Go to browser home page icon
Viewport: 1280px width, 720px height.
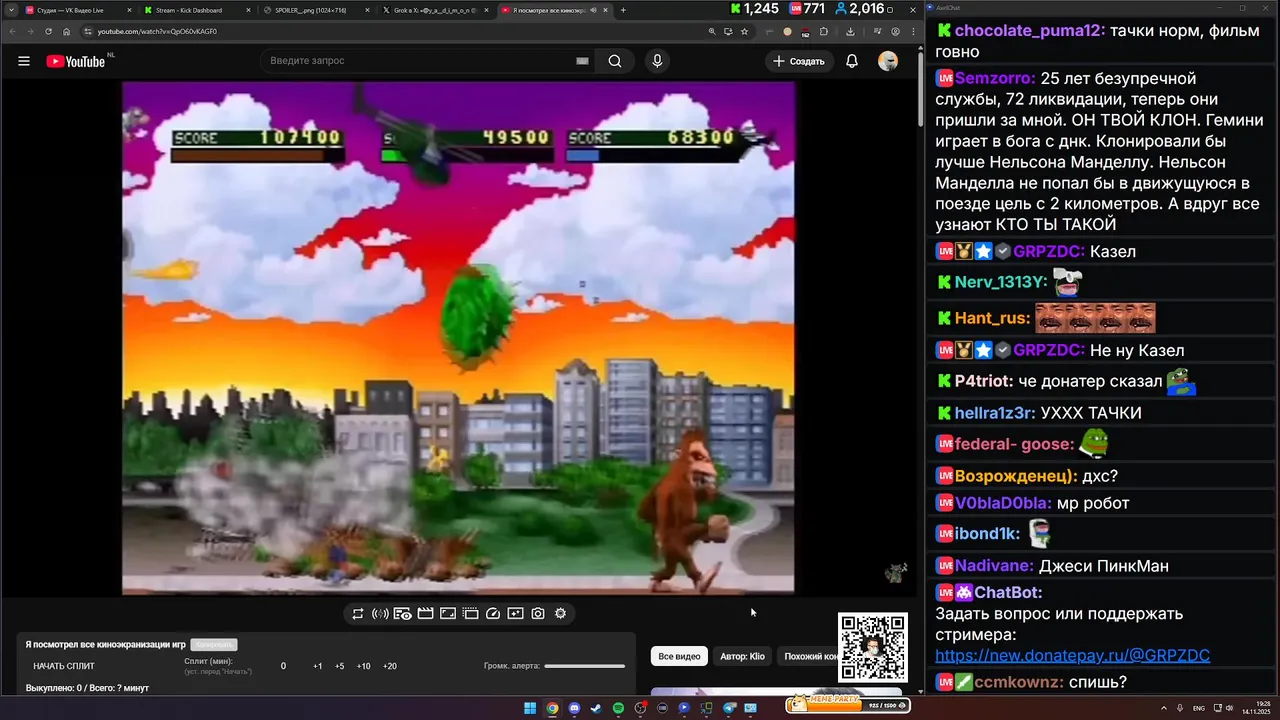[67, 31]
